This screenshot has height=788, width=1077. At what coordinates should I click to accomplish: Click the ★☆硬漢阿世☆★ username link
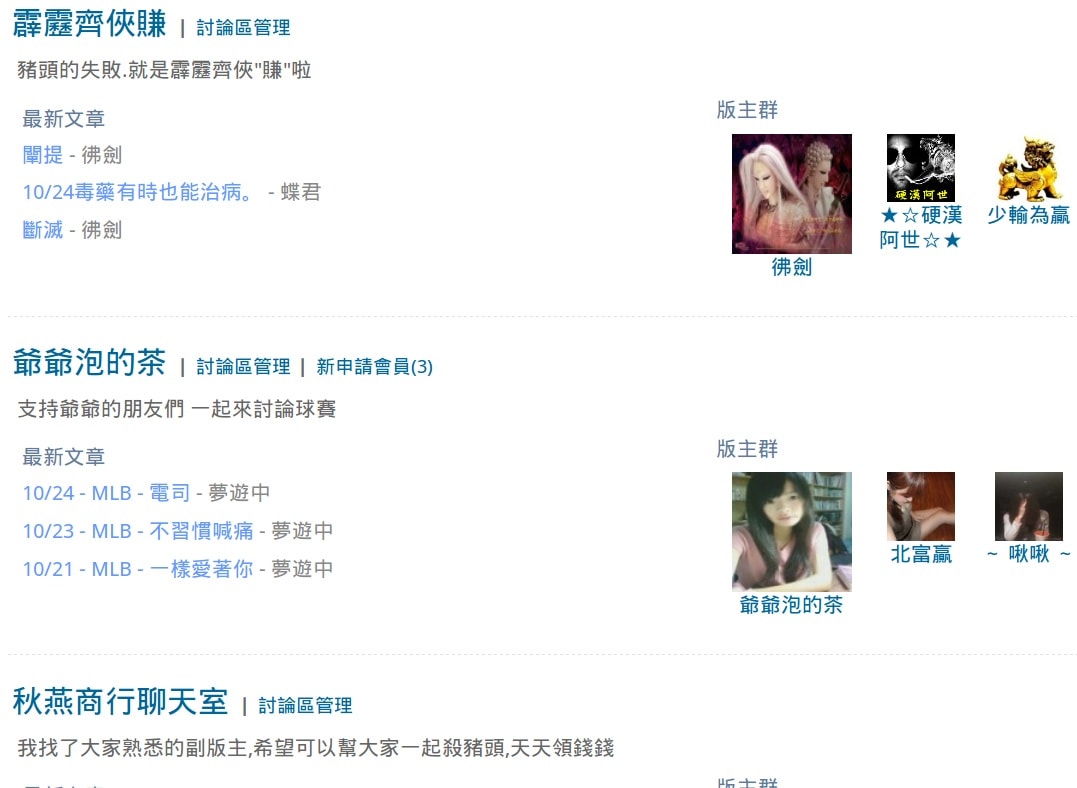point(920,227)
